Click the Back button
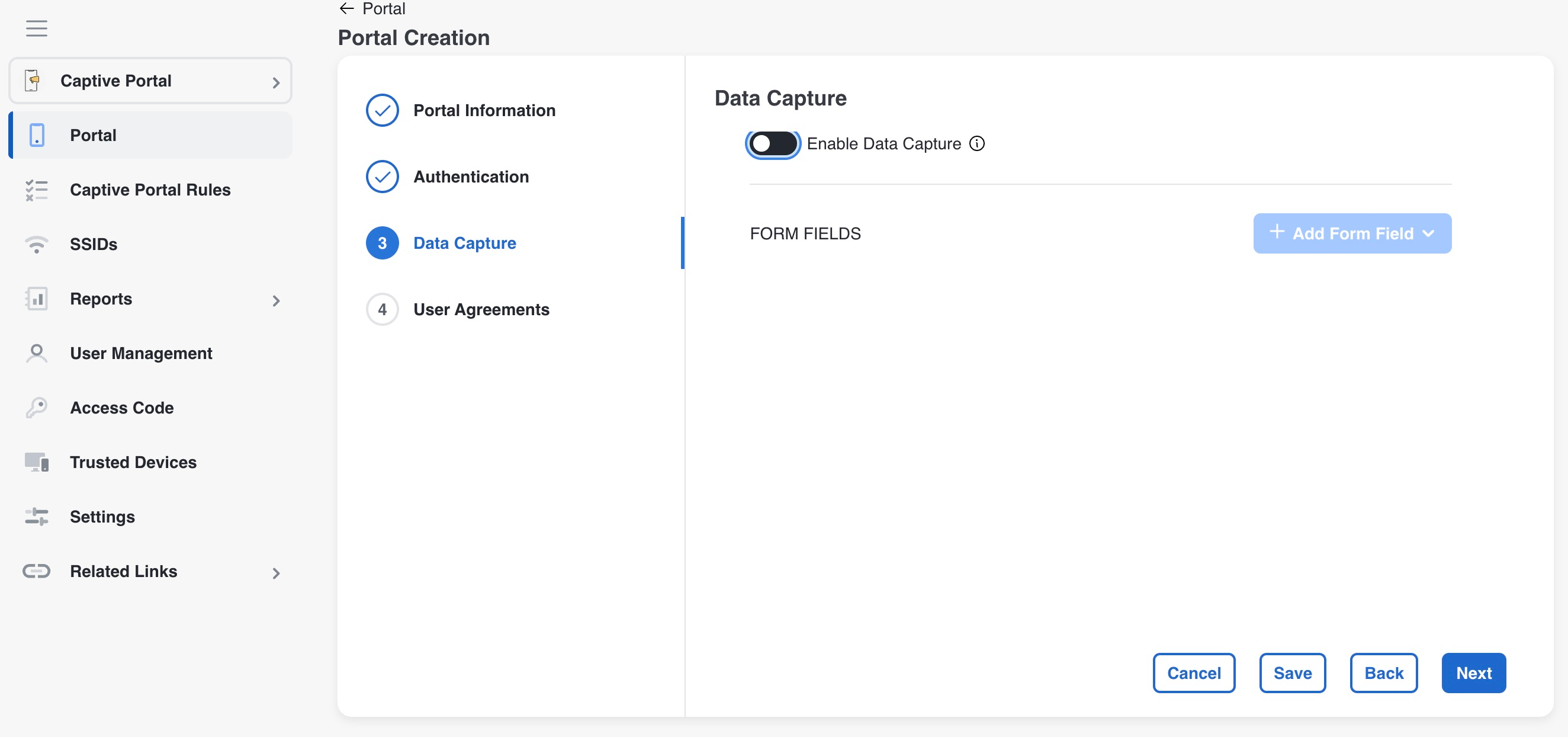 [1384, 673]
